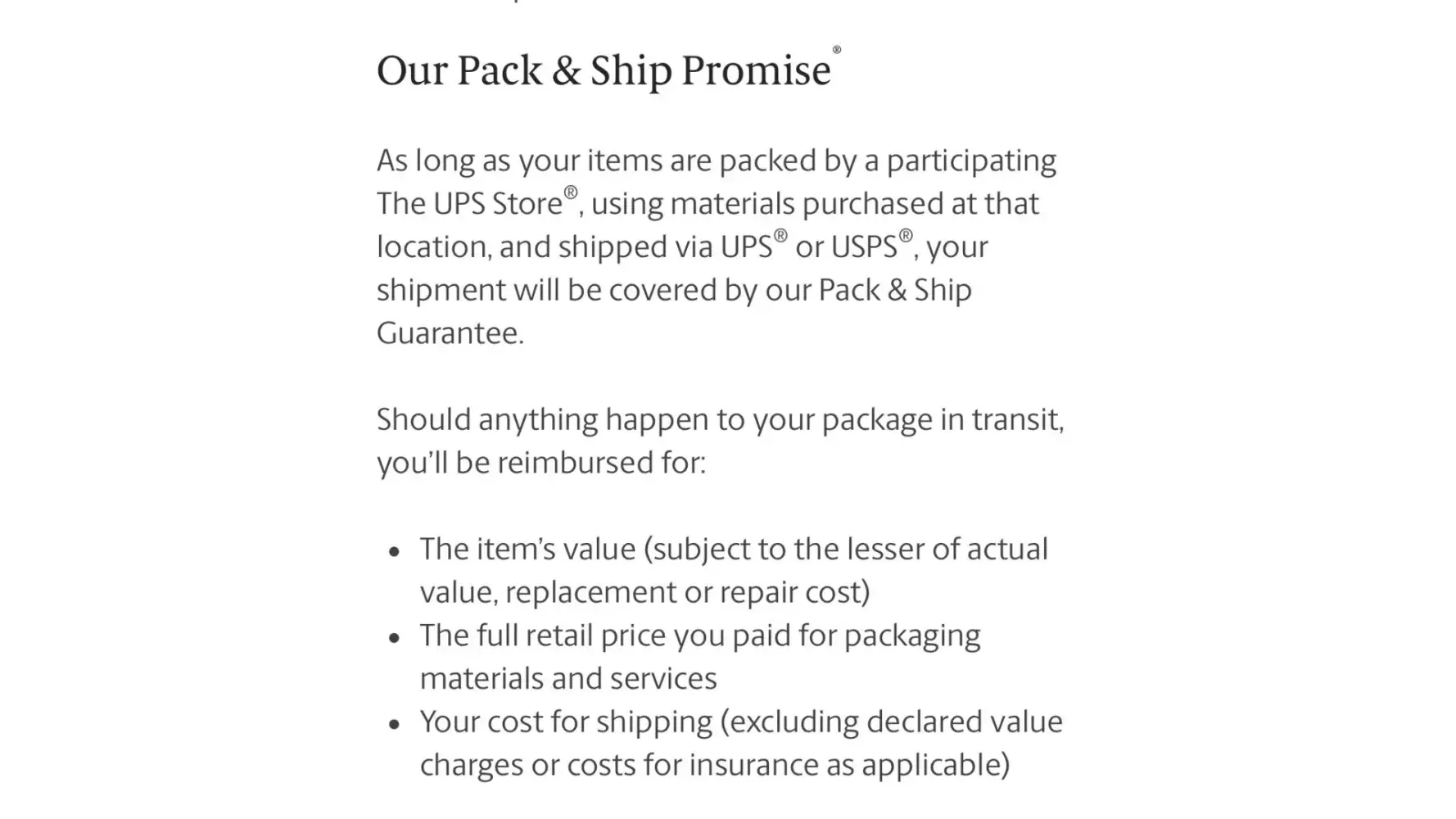Click the registered symbol after "USPS"
1456x819 pixels.
pos(905,236)
